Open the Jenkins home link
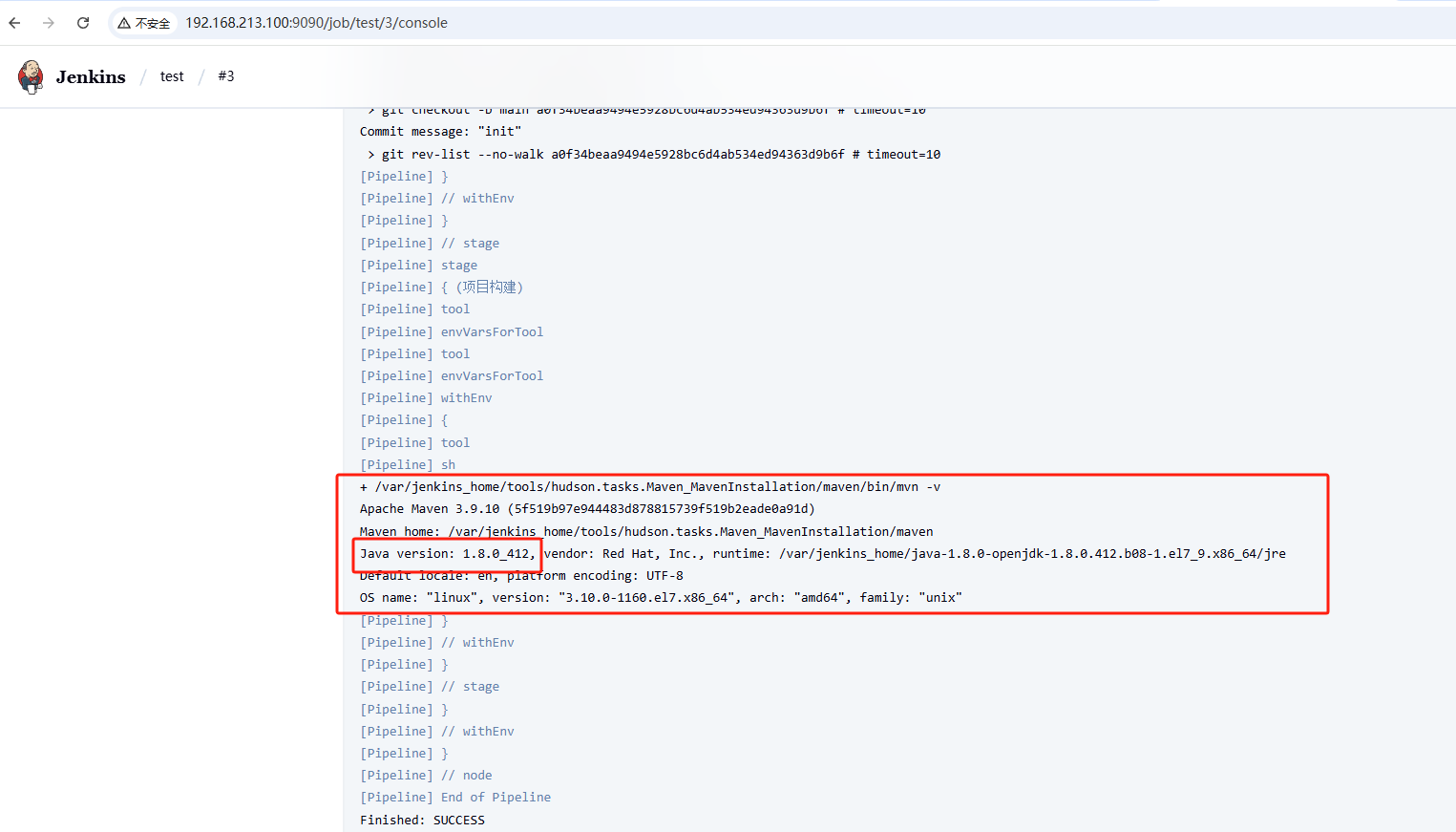 (91, 77)
